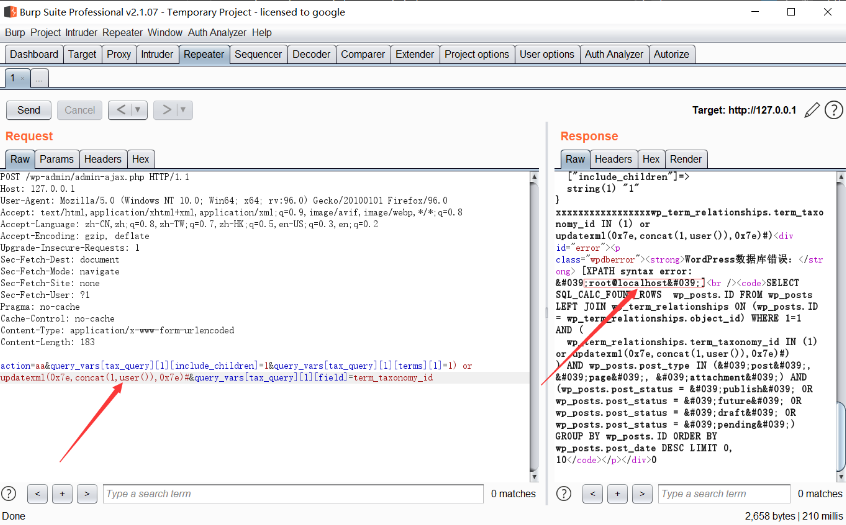Open response search help icon
Screen dimensions: 846x525
tap(563, 493)
